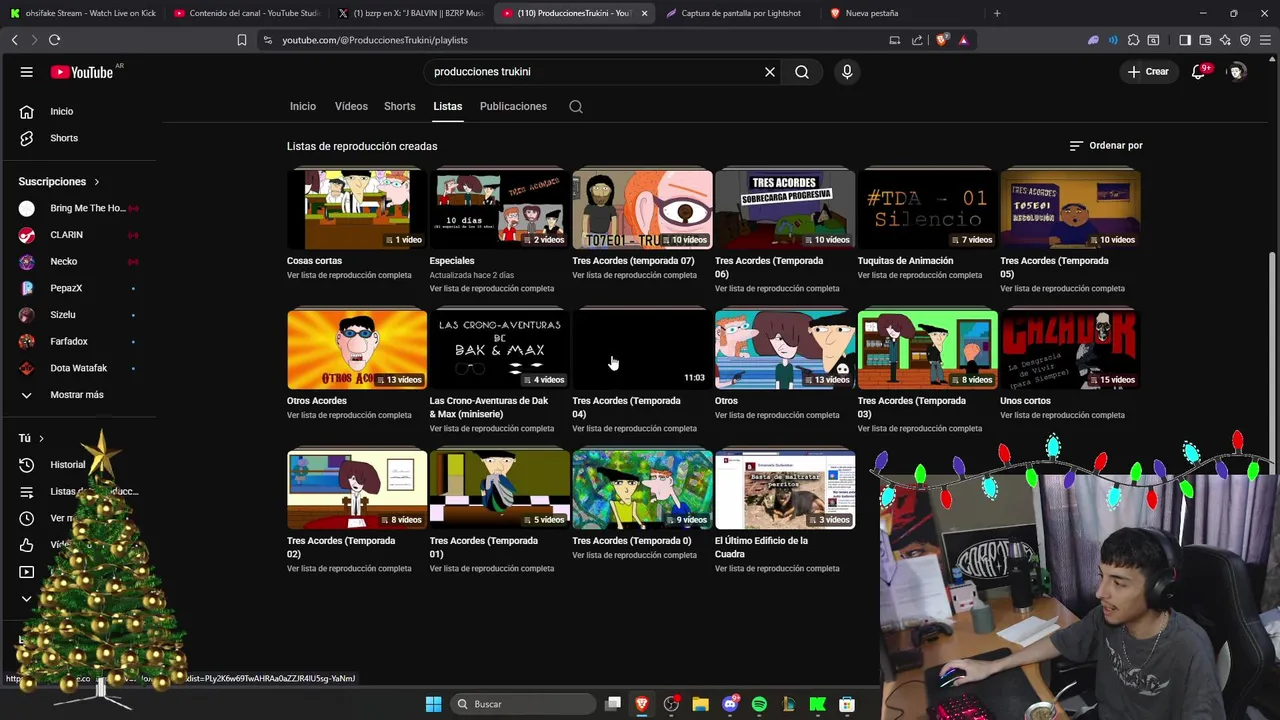Click the browser address bar URL
Image resolution: width=1280 pixels, height=720 pixels.
pos(375,40)
